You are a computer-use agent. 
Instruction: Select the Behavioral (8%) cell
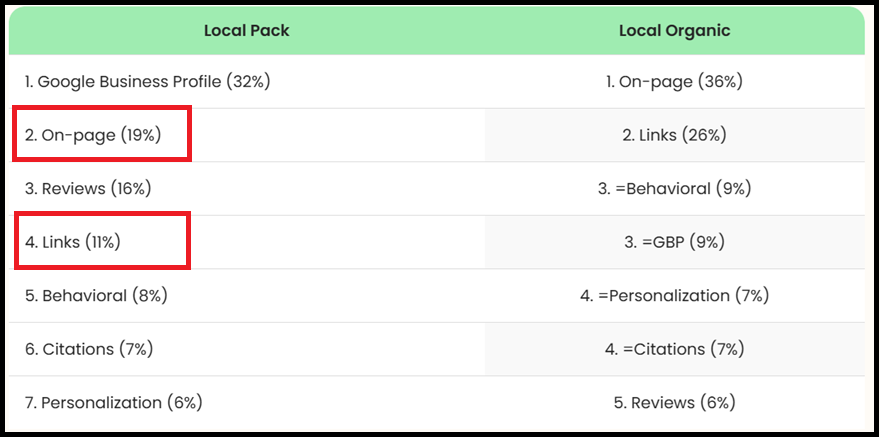[96, 296]
